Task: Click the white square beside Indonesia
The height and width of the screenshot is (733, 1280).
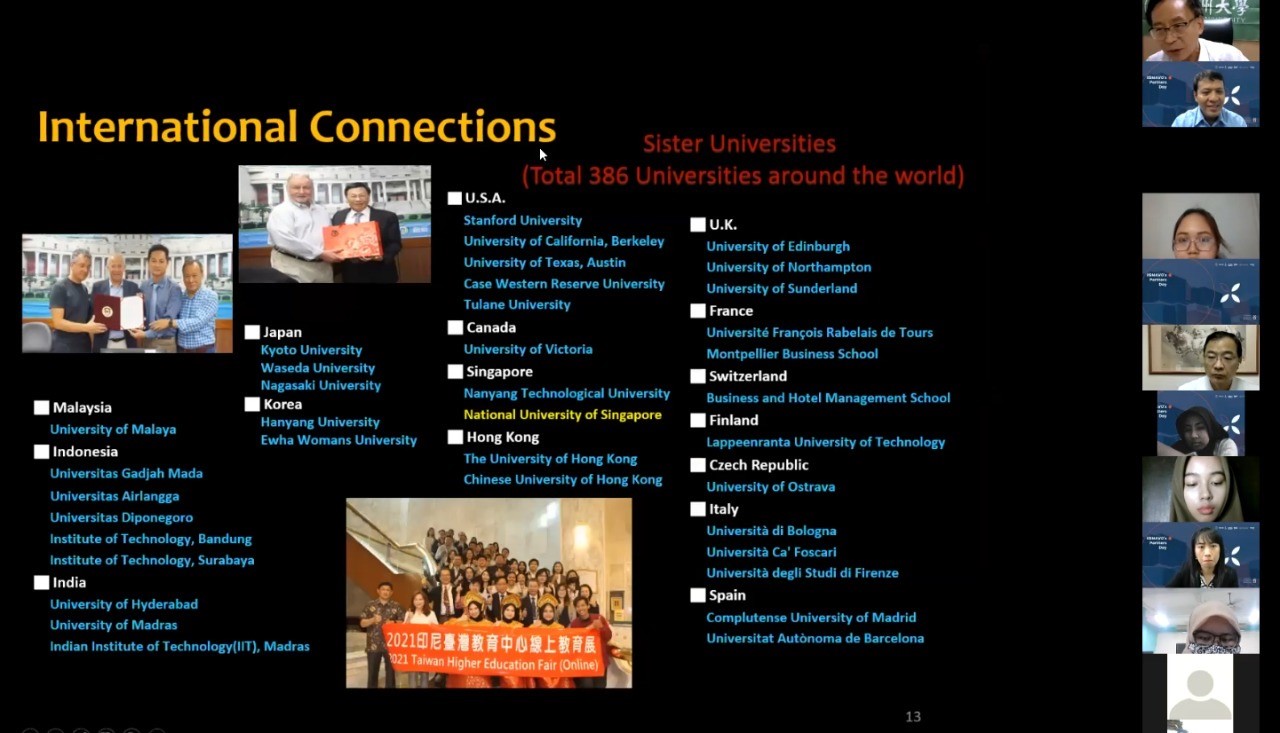Action: pyautogui.click(x=41, y=451)
